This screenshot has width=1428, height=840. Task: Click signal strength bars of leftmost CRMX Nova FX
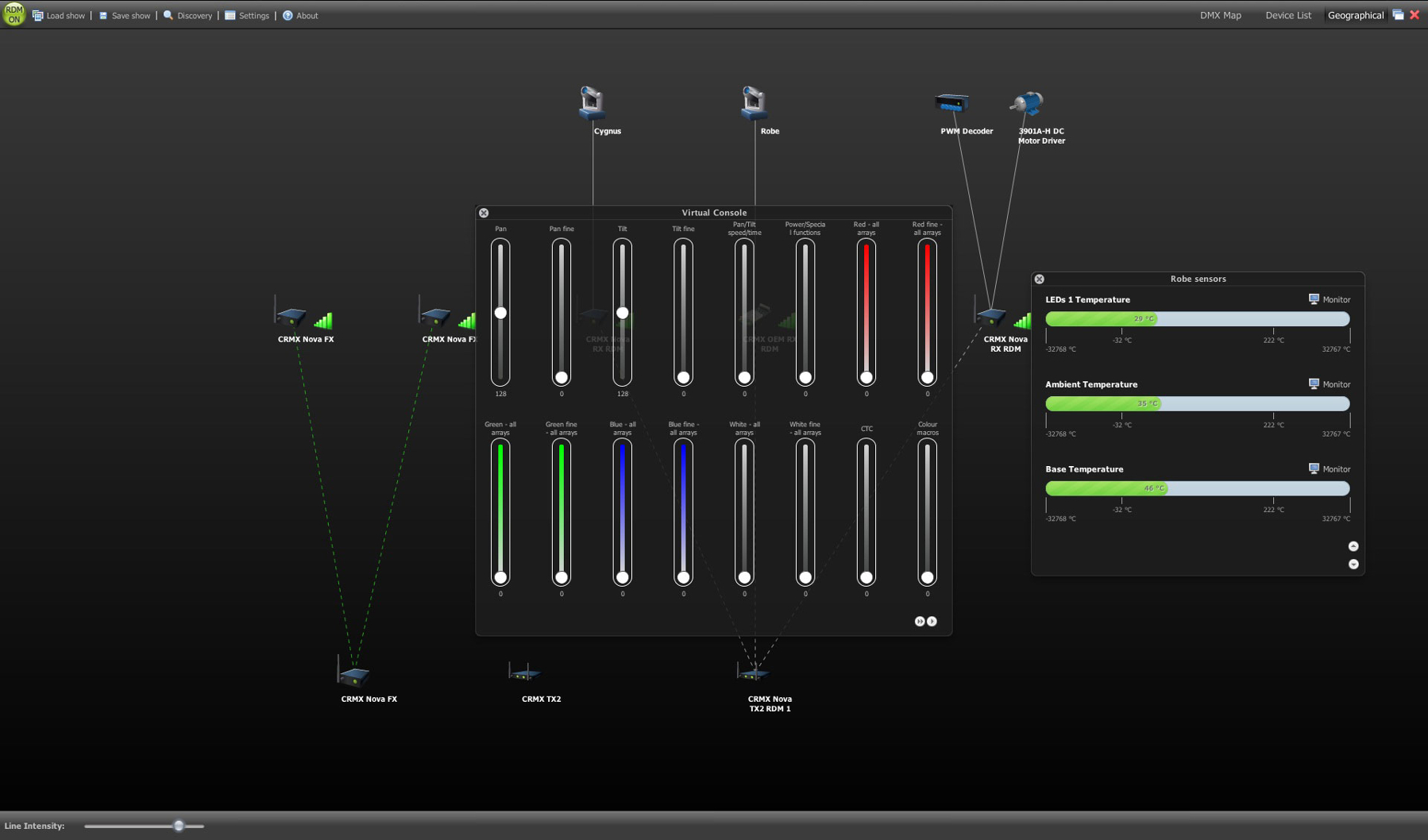click(323, 320)
